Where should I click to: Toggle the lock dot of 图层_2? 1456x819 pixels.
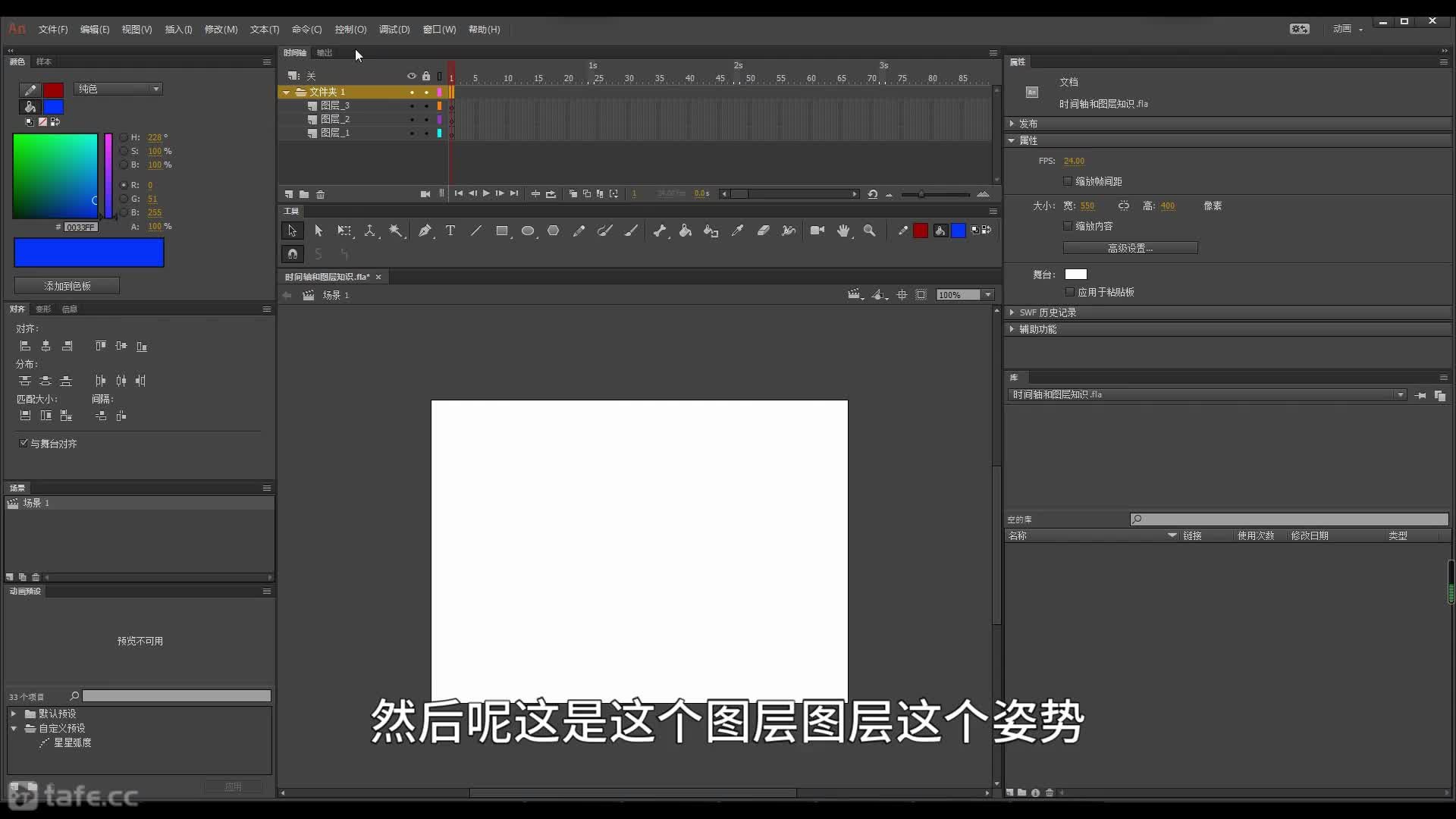click(x=426, y=120)
